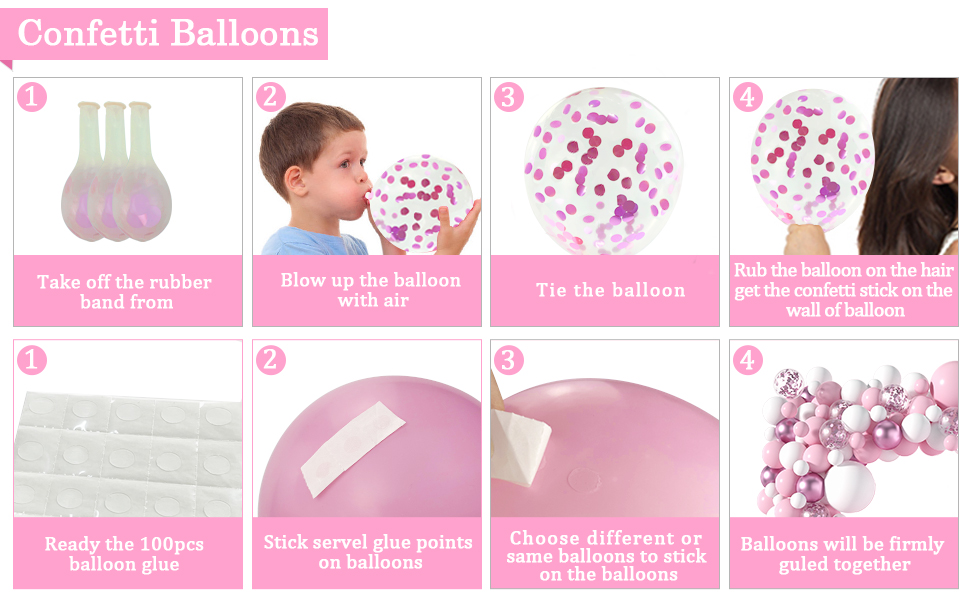Open the 100pcs glue dots sheet image
The height and width of the screenshot is (600, 970).
(128, 429)
